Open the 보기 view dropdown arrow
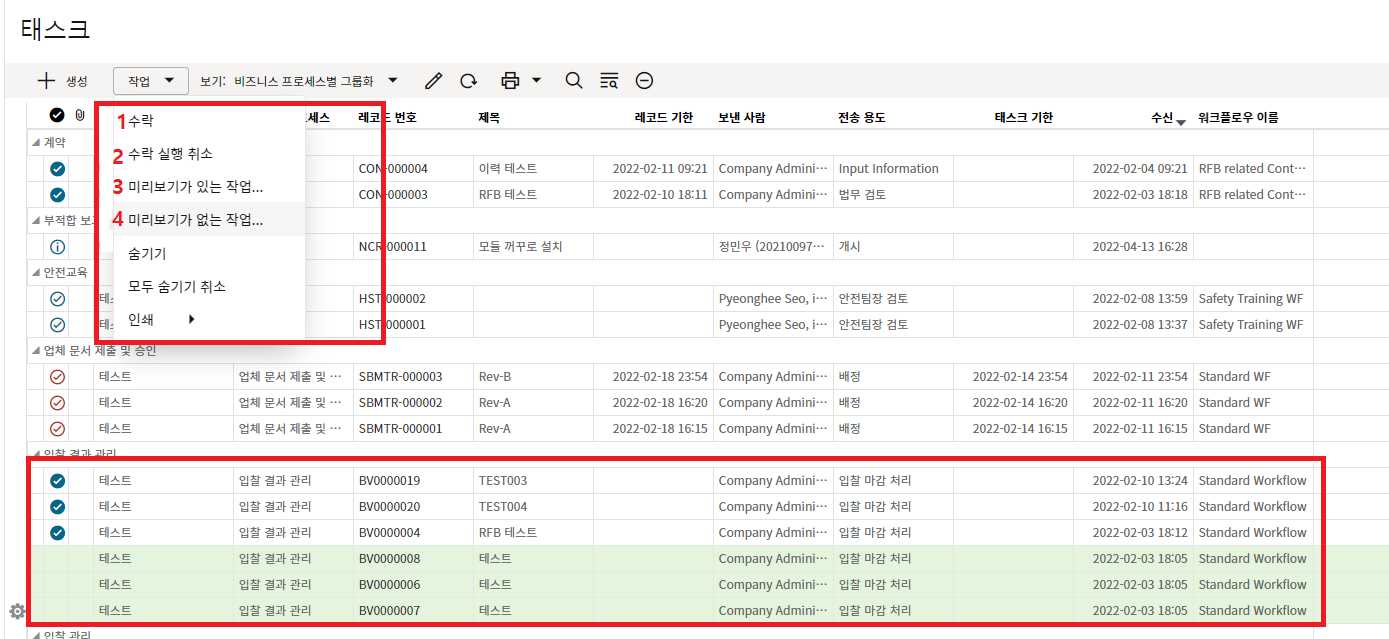1389x639 pixels. 393,81
